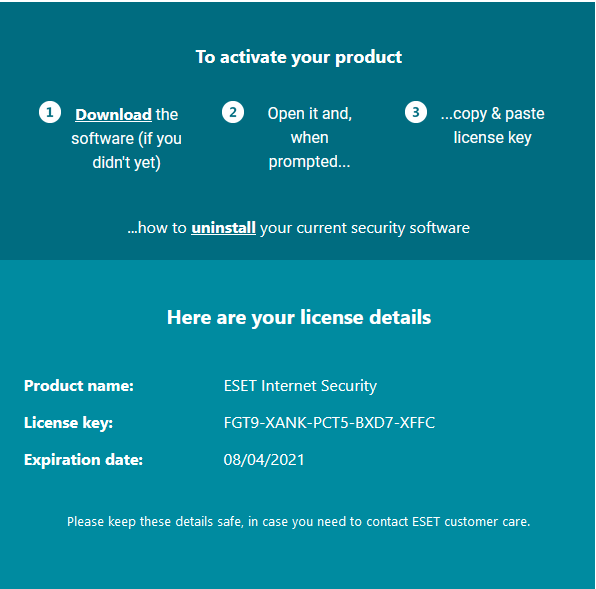The width and height of the screenshot is (596, 589).
Task: Click the 'License key:' label
Action: point(69,423)
